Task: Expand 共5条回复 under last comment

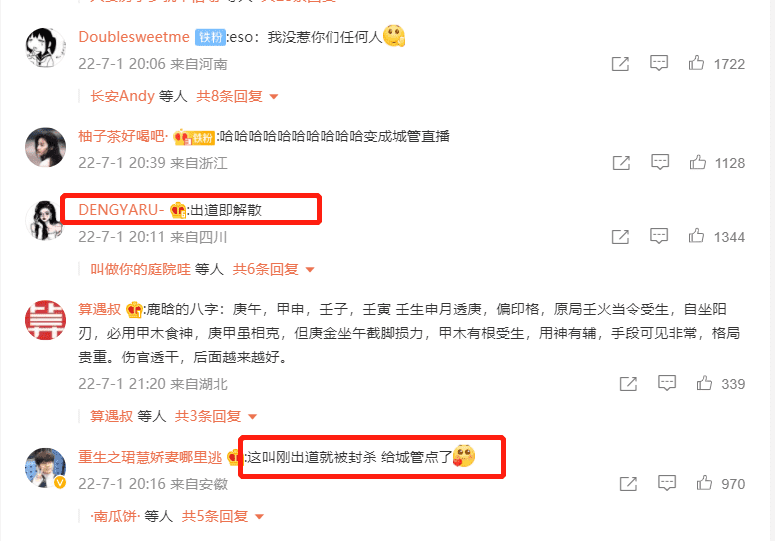Action: tap(222, 516)
